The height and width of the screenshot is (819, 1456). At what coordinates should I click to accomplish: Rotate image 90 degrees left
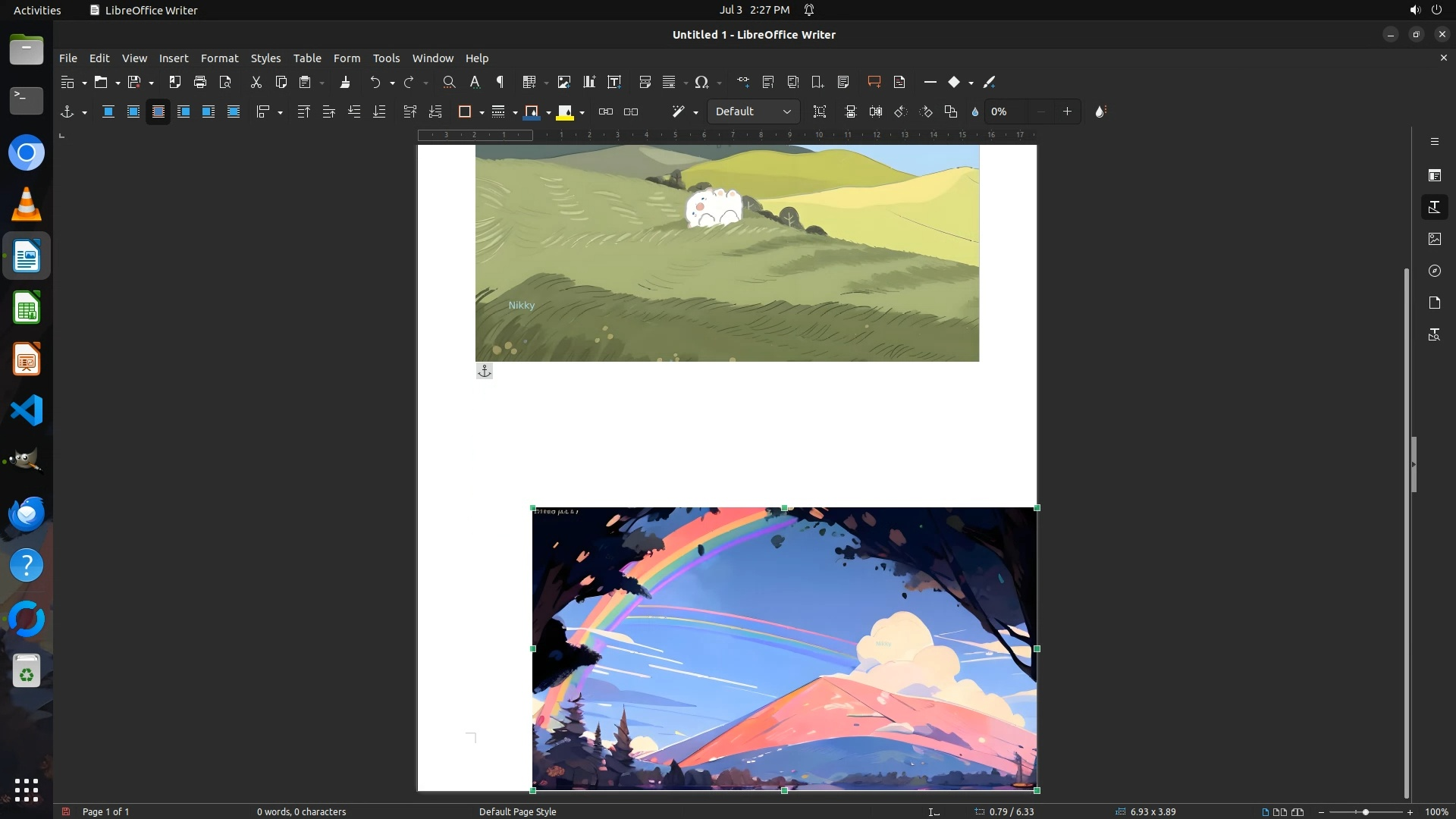901,111
